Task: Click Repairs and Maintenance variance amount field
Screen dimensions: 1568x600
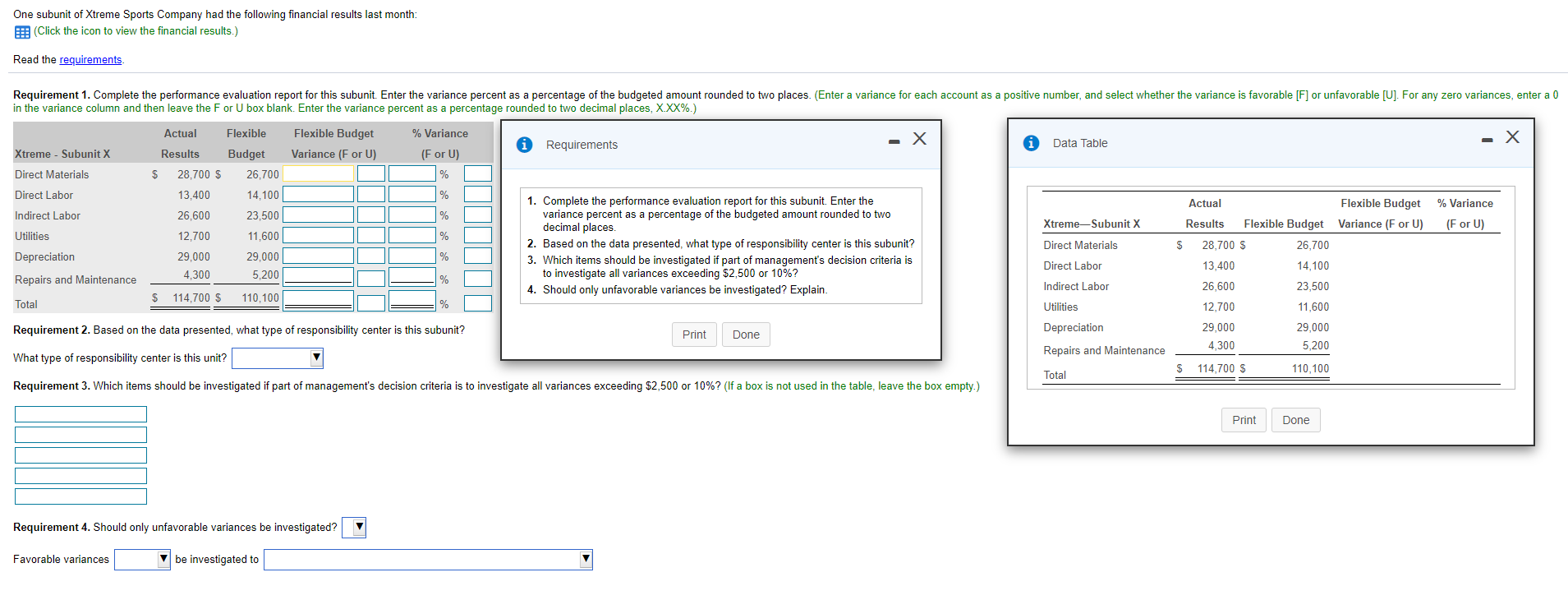Action: (x=319, y=276)
